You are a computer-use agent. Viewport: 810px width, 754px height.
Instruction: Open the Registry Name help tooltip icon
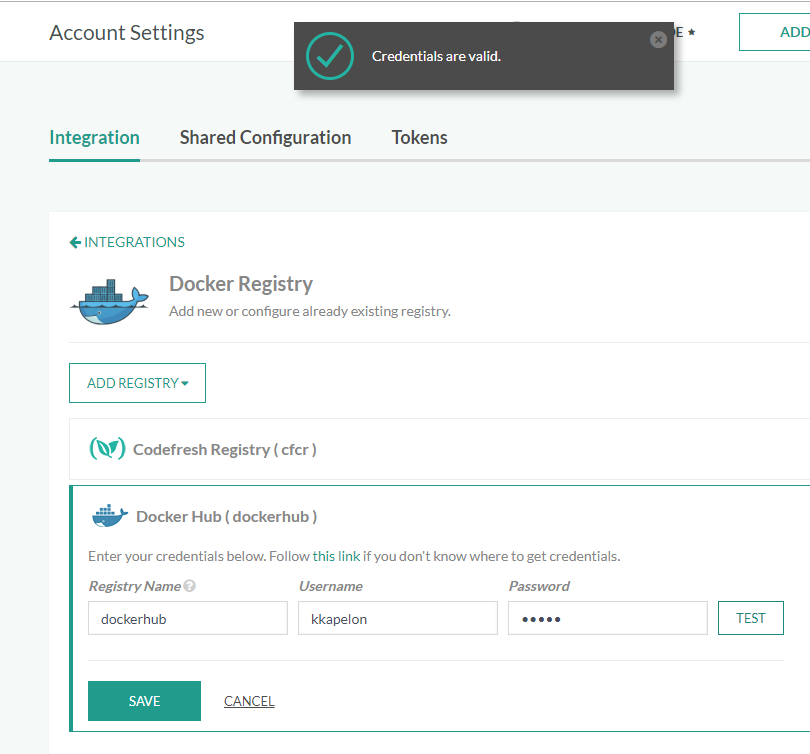pyautogui.click(x=190, y=586)
